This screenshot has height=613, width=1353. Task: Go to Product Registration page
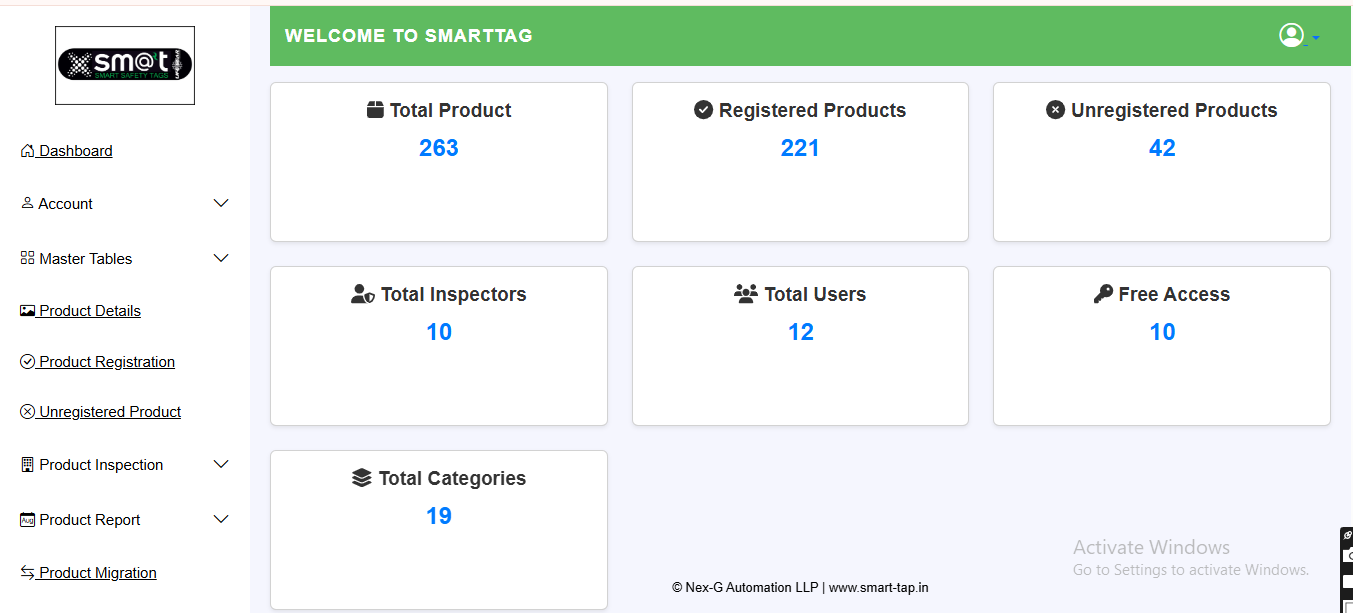pos(106,362)
